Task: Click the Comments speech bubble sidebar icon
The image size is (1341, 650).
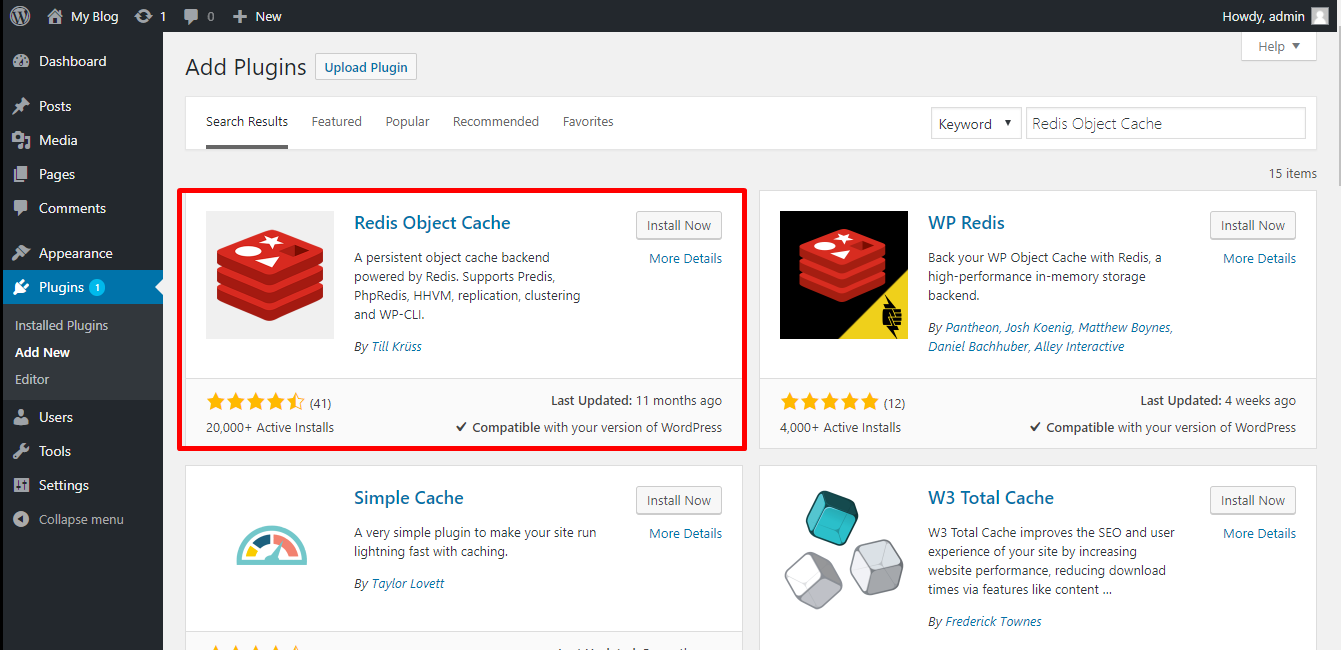Action: [x=21, y=208]
